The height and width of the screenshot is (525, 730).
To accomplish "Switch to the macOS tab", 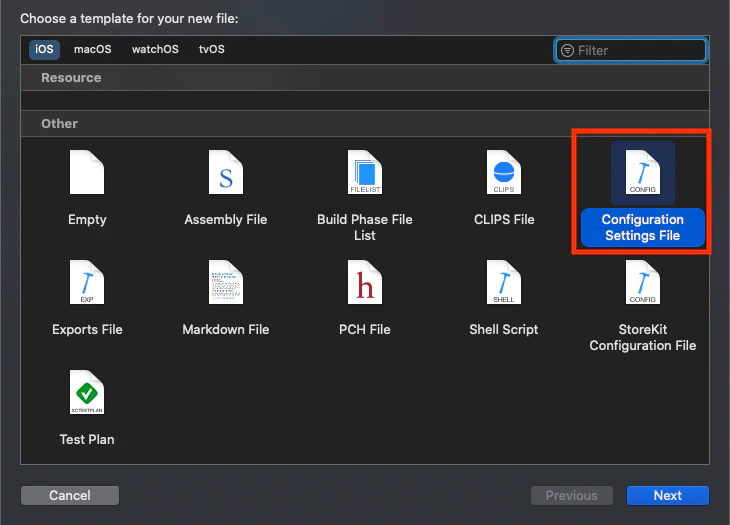I will 93,49.
